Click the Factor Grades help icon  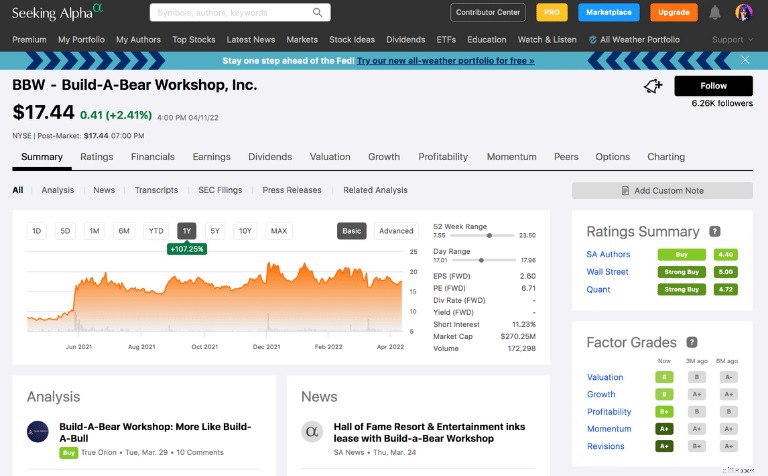coord(692,342)
